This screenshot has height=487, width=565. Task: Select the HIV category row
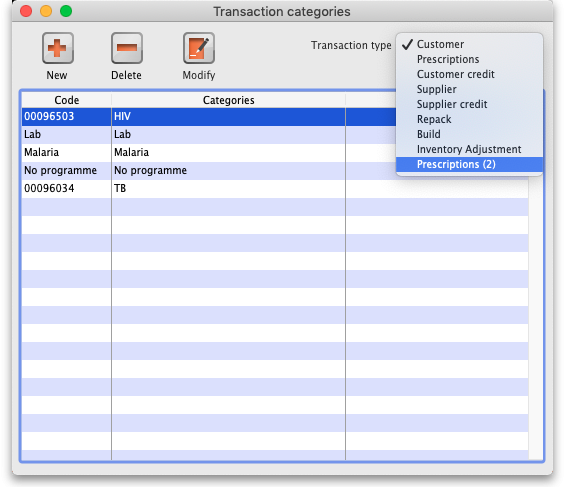click(x=209, y=117)
